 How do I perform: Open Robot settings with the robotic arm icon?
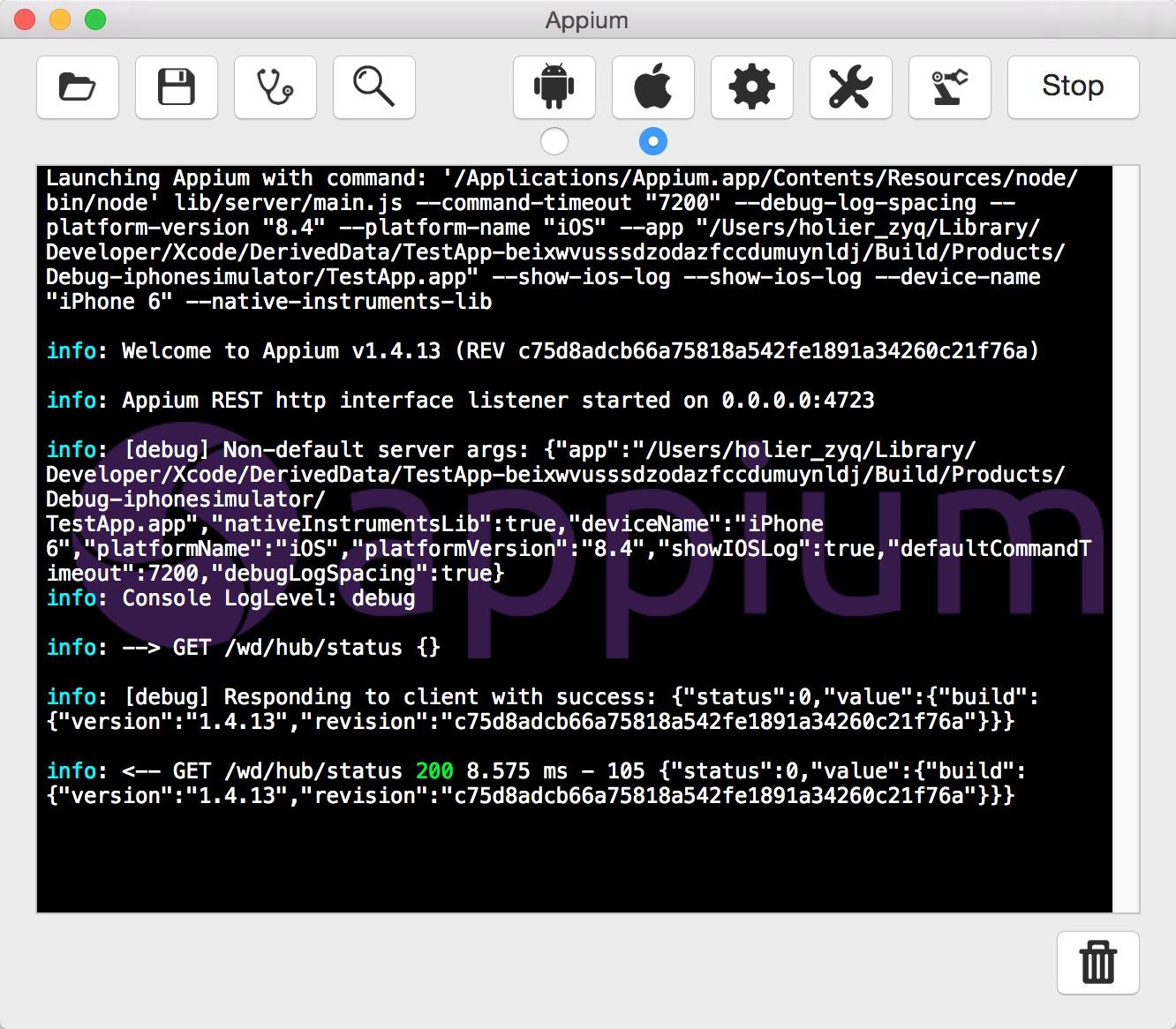coord(950,87)
